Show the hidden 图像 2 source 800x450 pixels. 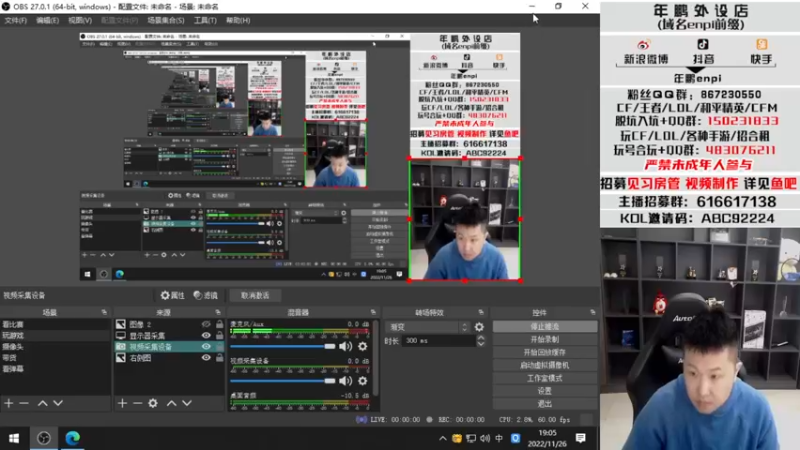click(x=206, y=324)
